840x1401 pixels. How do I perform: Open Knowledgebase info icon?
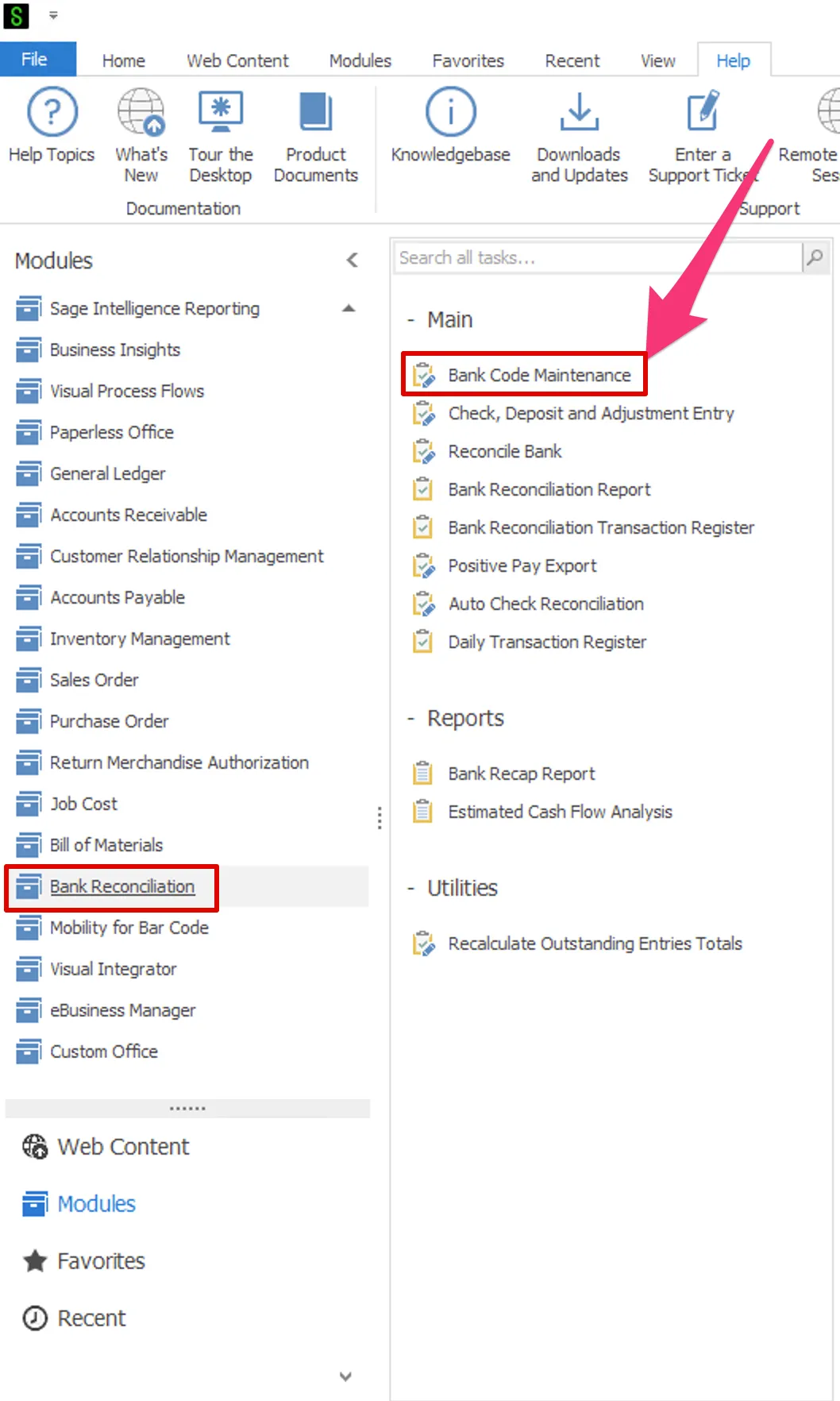point(451,112)
